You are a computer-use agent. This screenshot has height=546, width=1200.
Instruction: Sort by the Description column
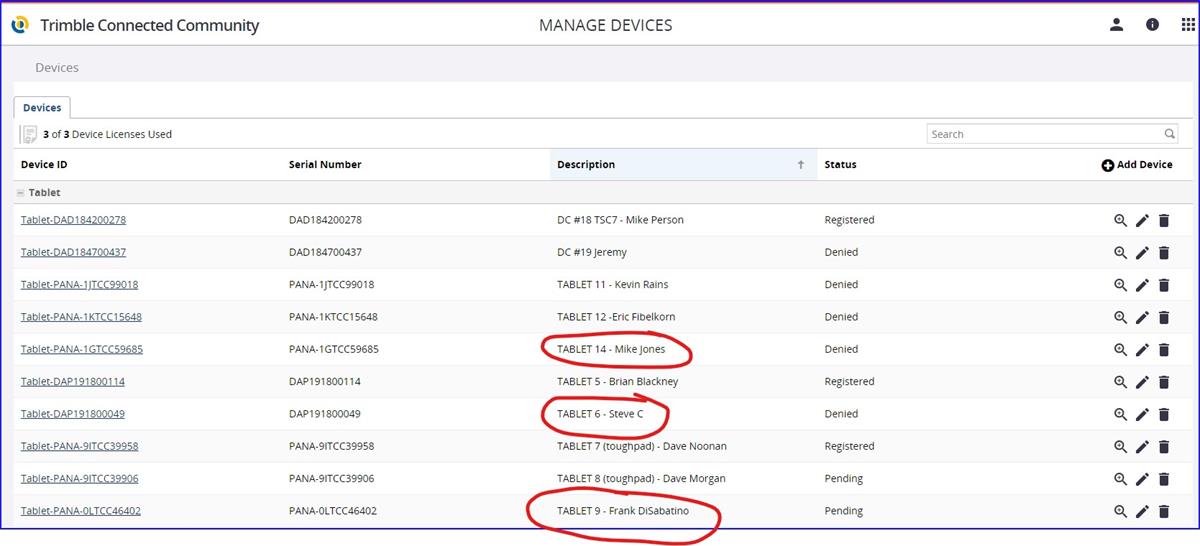coord(586,165)
